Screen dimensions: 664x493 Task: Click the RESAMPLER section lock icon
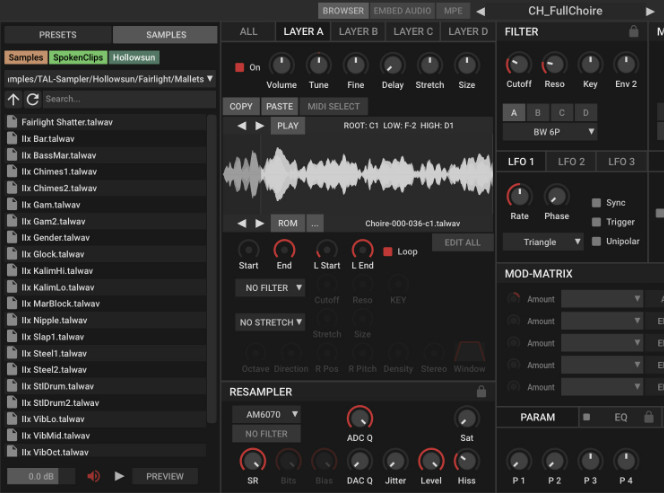(x=481, y=392)
